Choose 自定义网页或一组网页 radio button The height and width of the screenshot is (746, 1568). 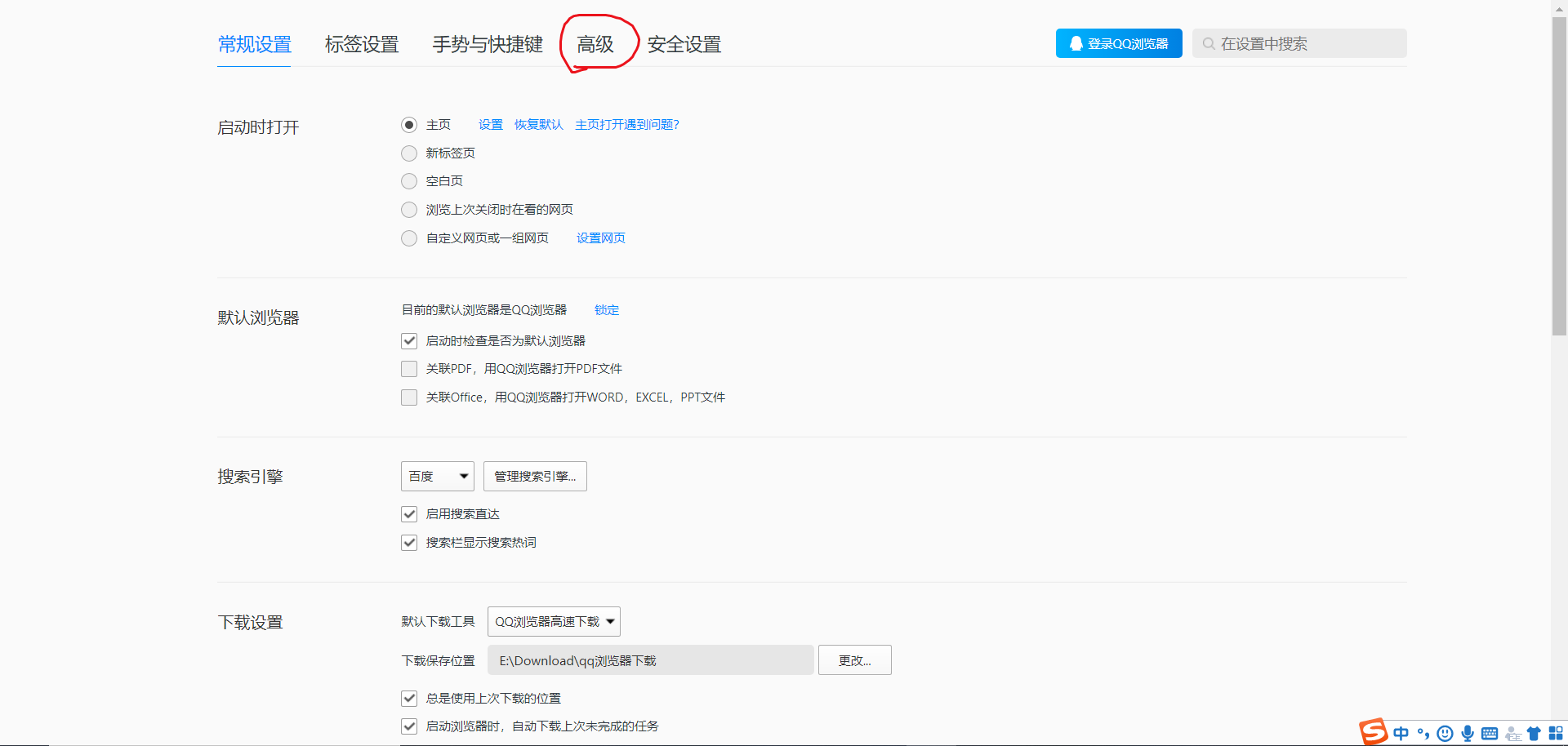point(409,238)
